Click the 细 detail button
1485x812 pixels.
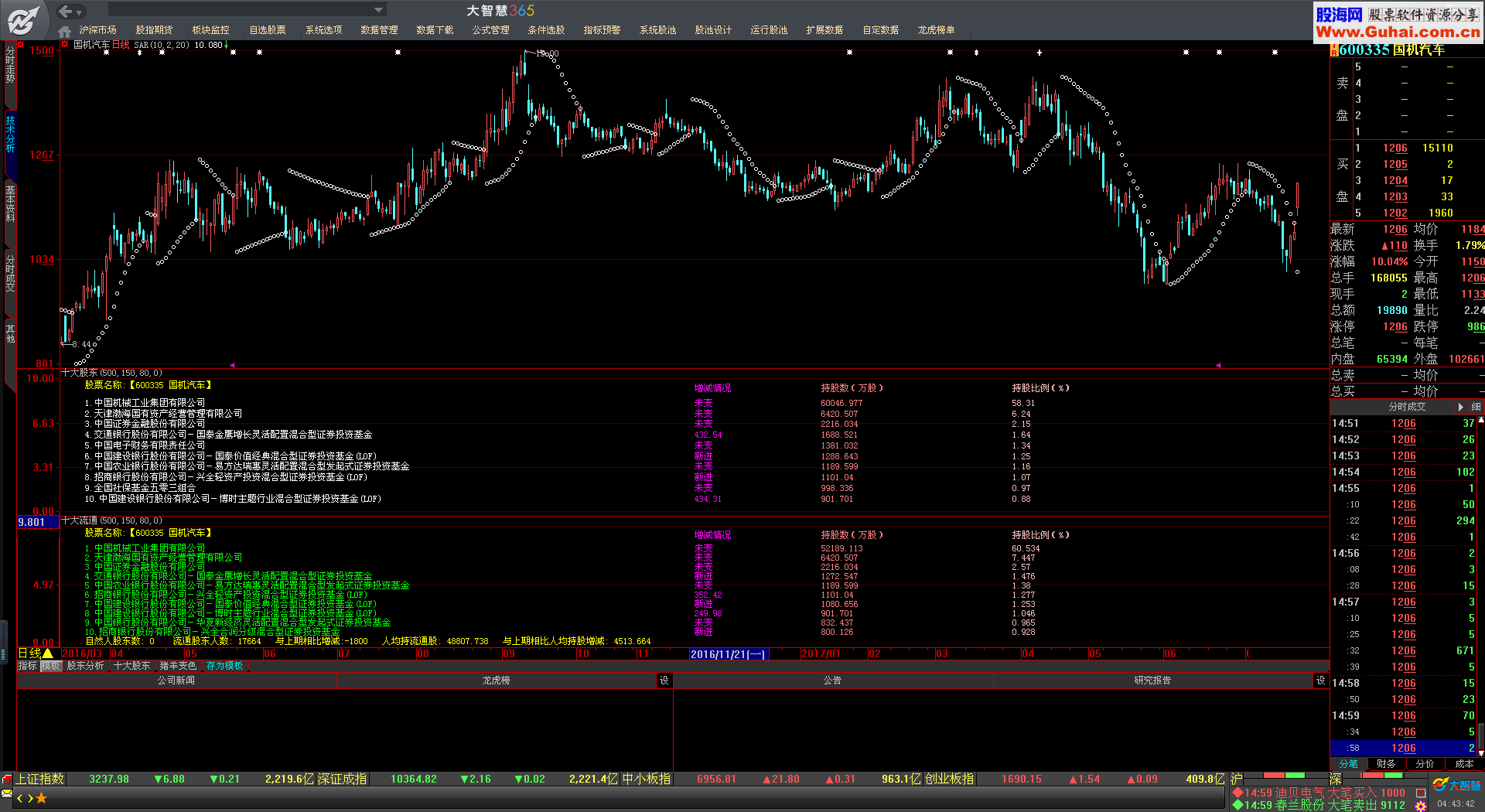point(1476,407)
